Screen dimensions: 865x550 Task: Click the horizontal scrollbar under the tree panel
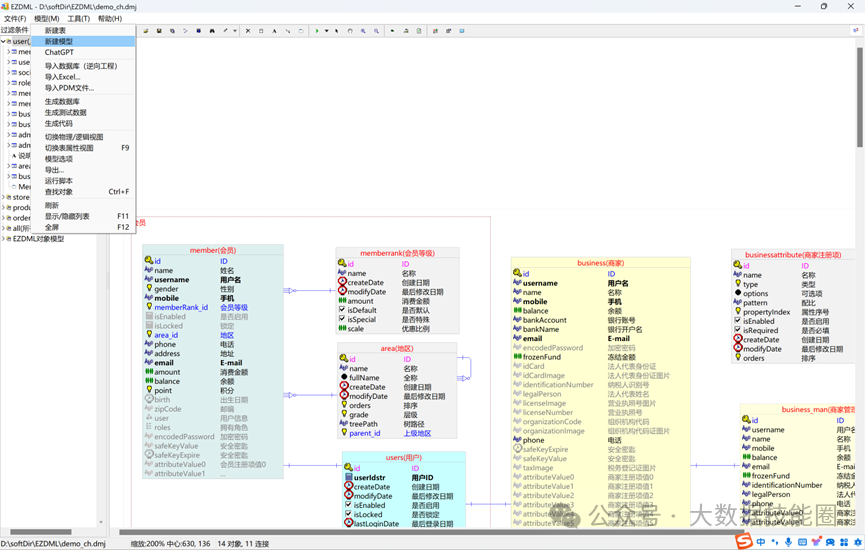click(x=40, y=532)
